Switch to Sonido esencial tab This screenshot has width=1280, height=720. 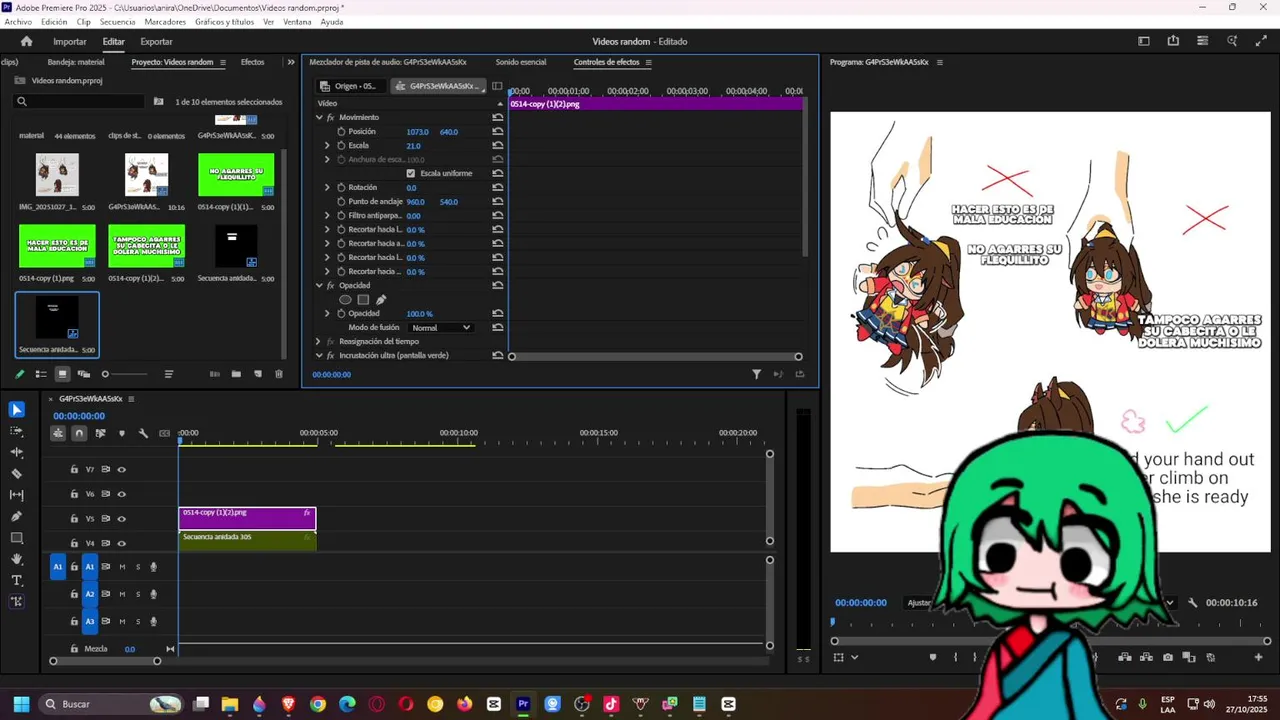point(521,62)
